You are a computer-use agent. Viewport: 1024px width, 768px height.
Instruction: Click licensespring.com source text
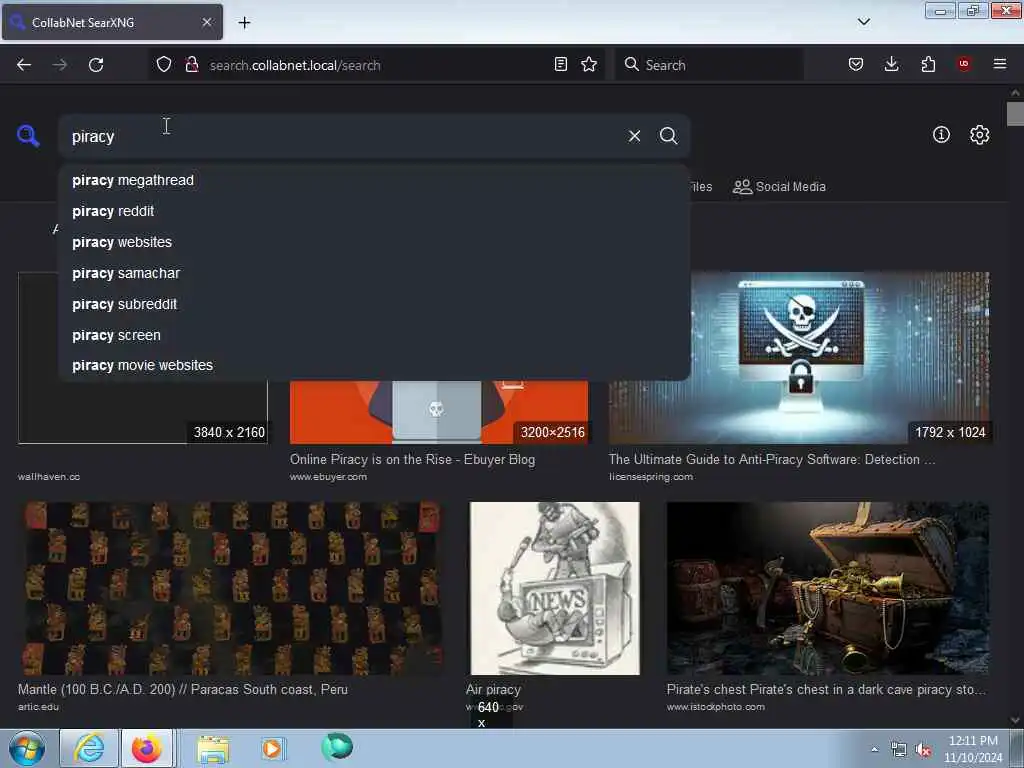[650, 477]
